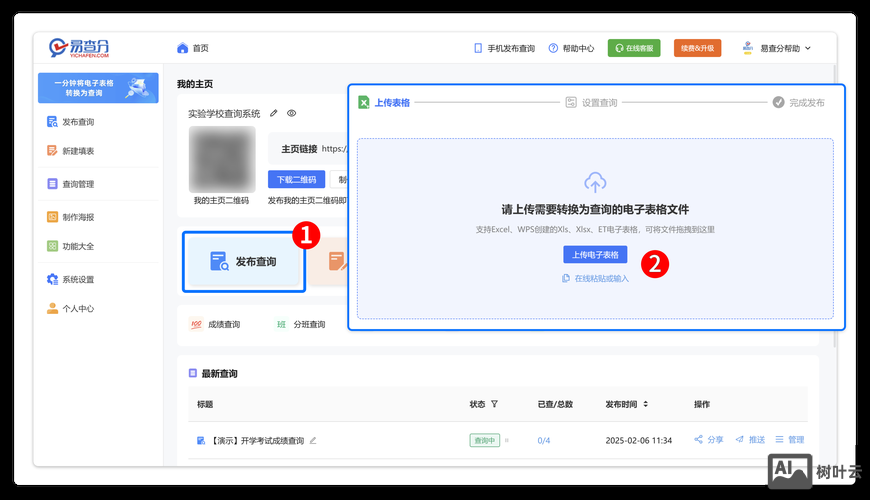Click the cloud upload icon

click(595, 182)
